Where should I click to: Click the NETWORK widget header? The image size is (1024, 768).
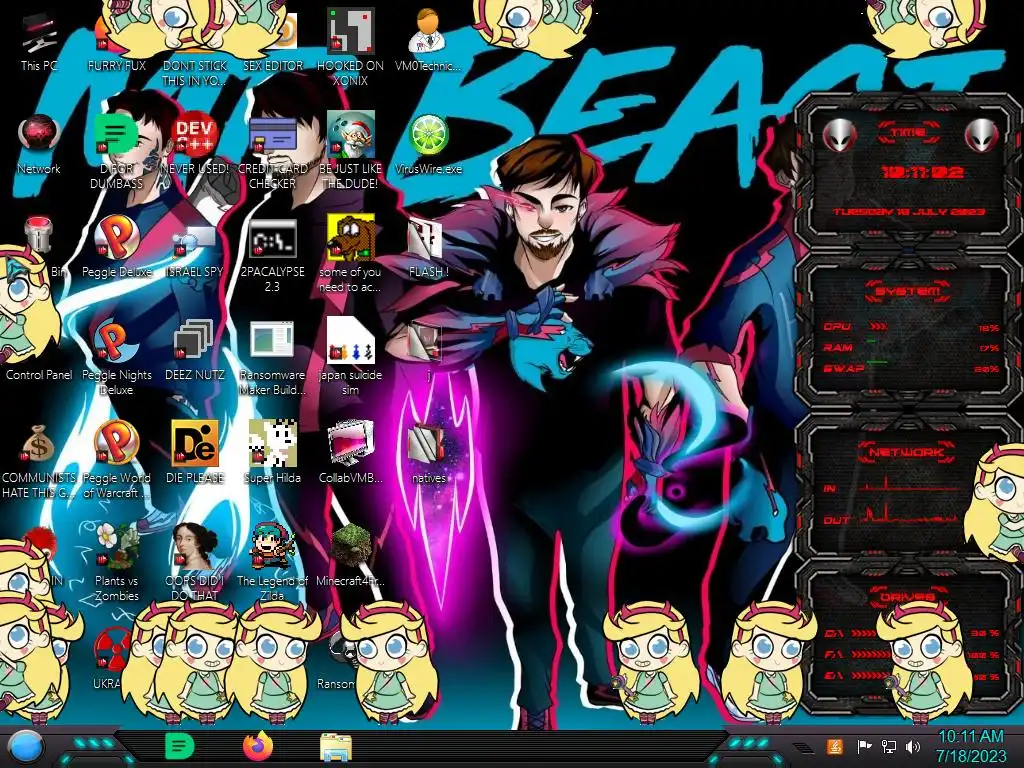click(907, 452)
